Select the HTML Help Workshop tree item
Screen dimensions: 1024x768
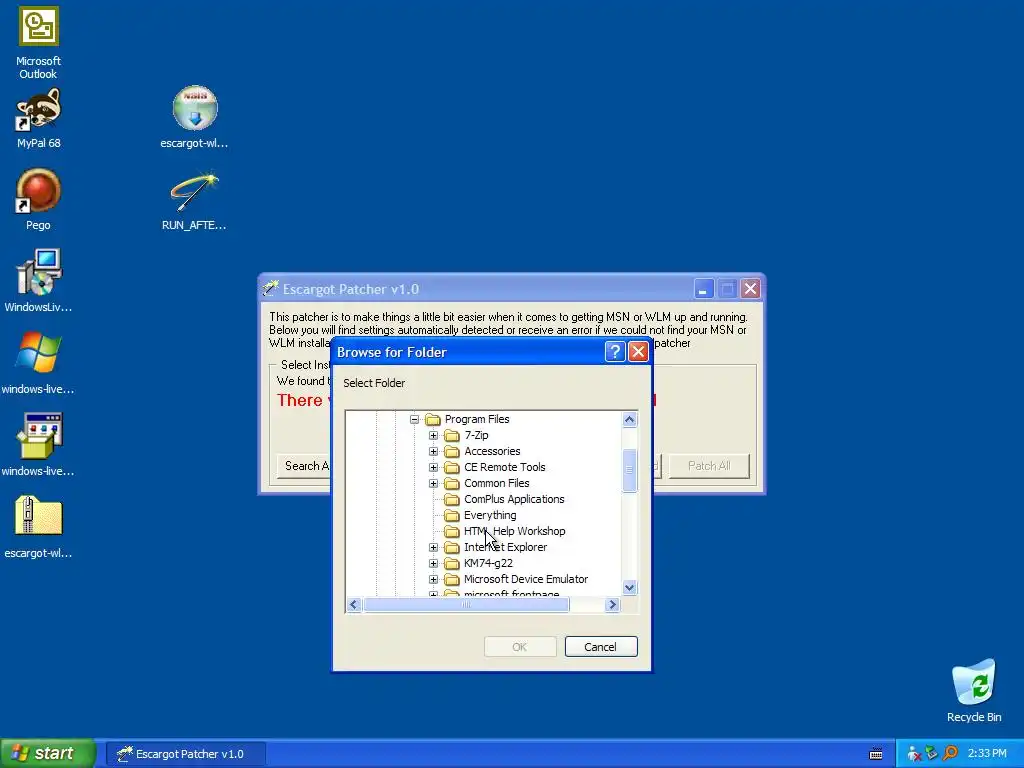pos(515,532)
